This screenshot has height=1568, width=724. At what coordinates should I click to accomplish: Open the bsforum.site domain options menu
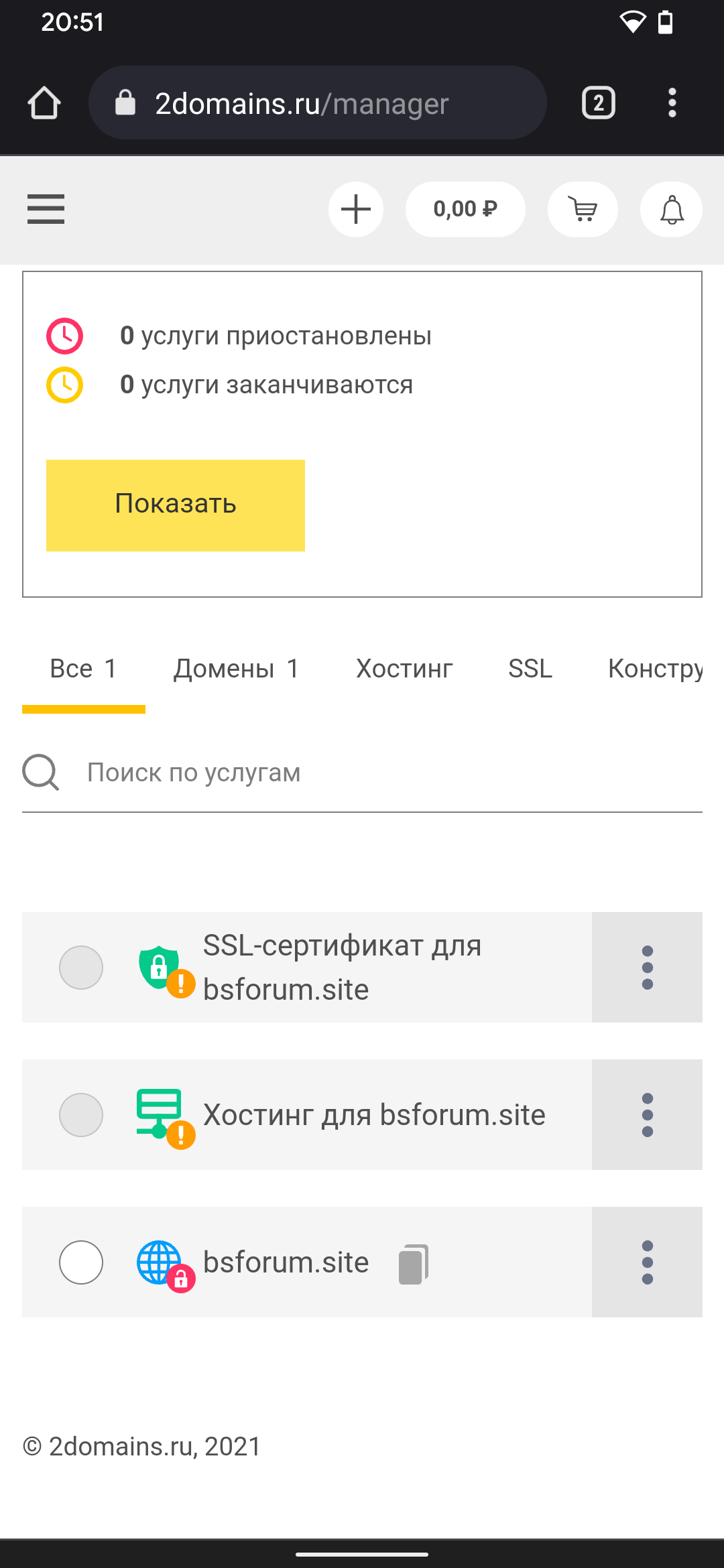click(x=647, y=1262)
